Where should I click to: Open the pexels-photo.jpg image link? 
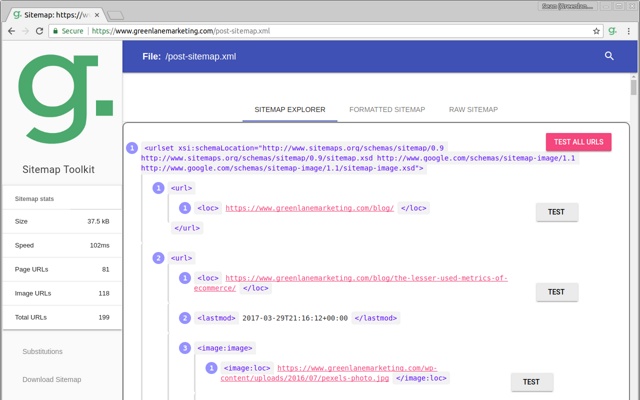(x=329, y=373)
